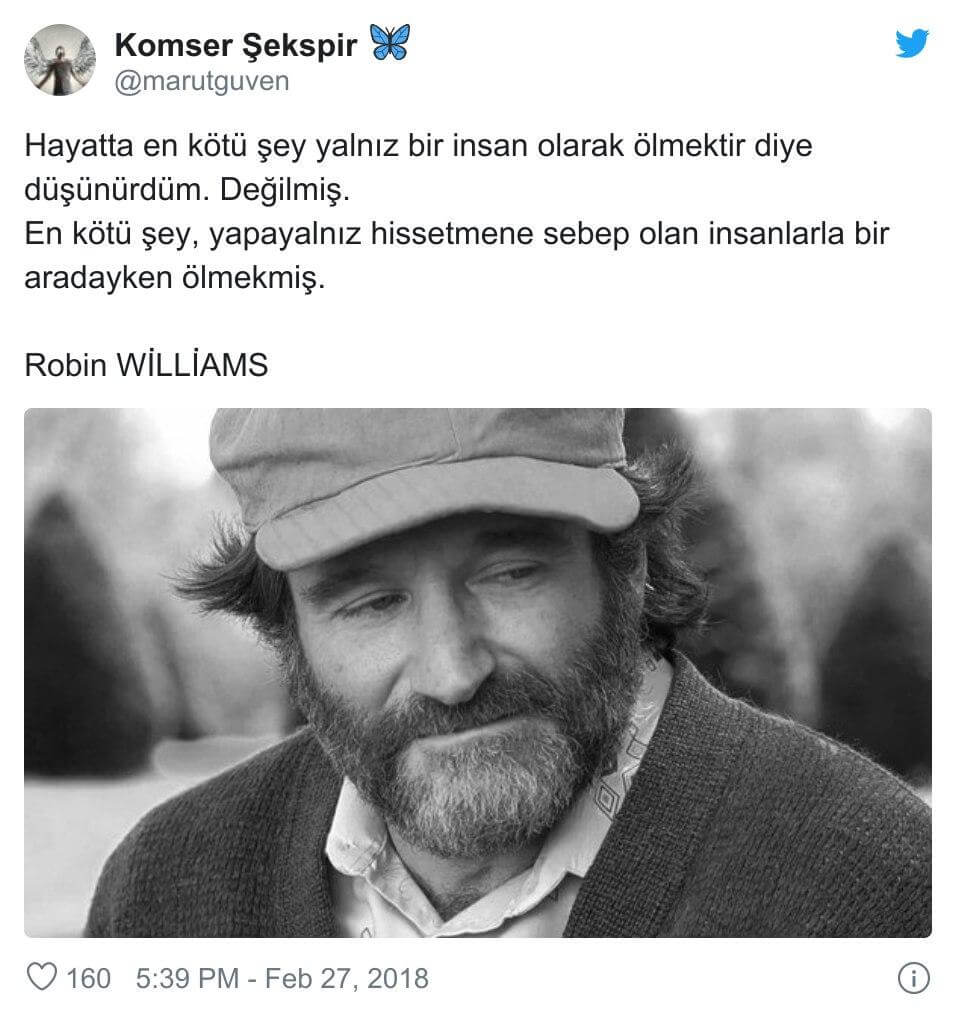Click the line starting 'En kötü şey, yapayalnız'
This screenshot has height=1018, width=956.
pyautogui.click(x=456, y=234)
